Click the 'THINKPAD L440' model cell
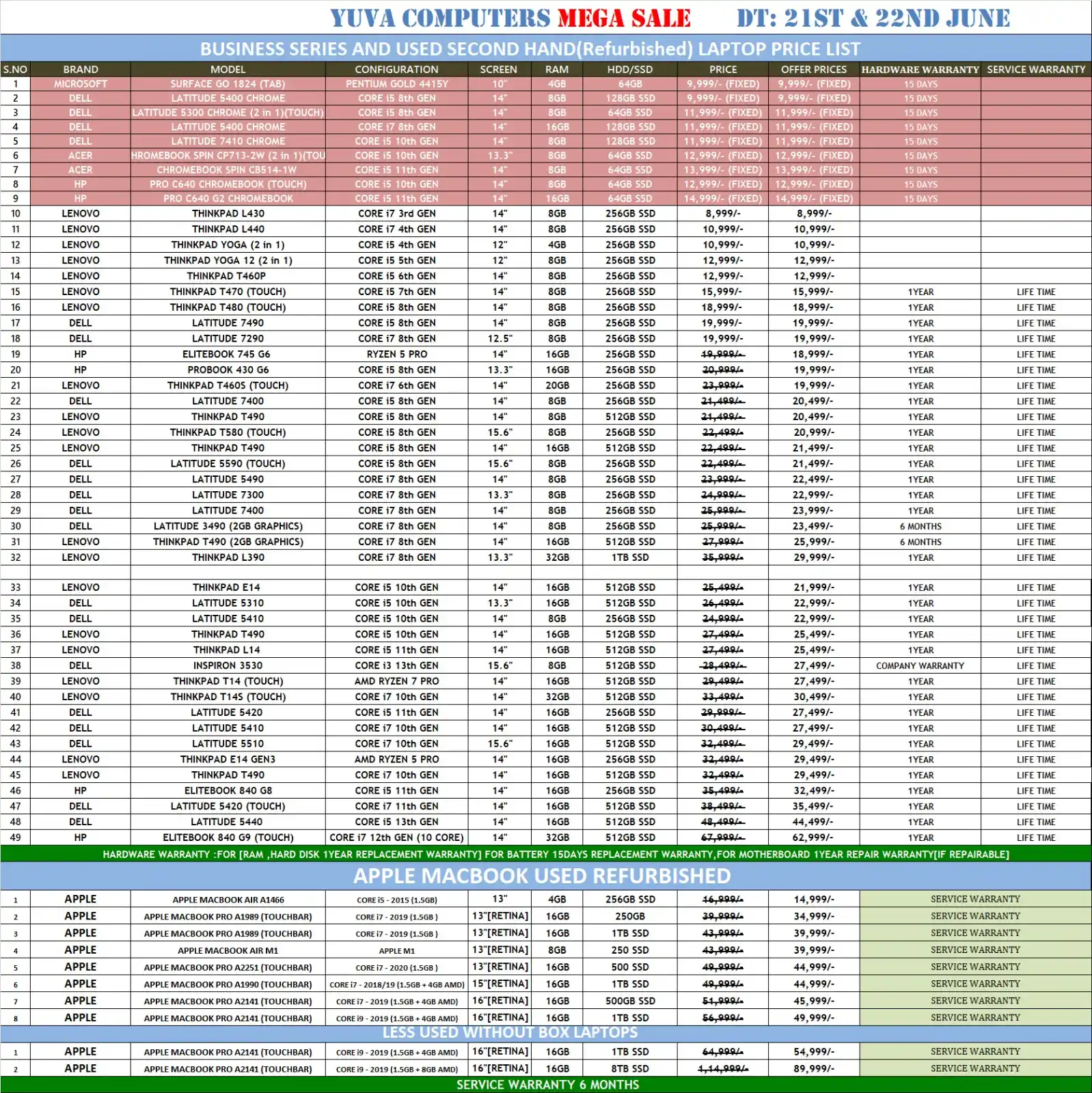This screenshot has width=1092, height=1093. [228, 230]
